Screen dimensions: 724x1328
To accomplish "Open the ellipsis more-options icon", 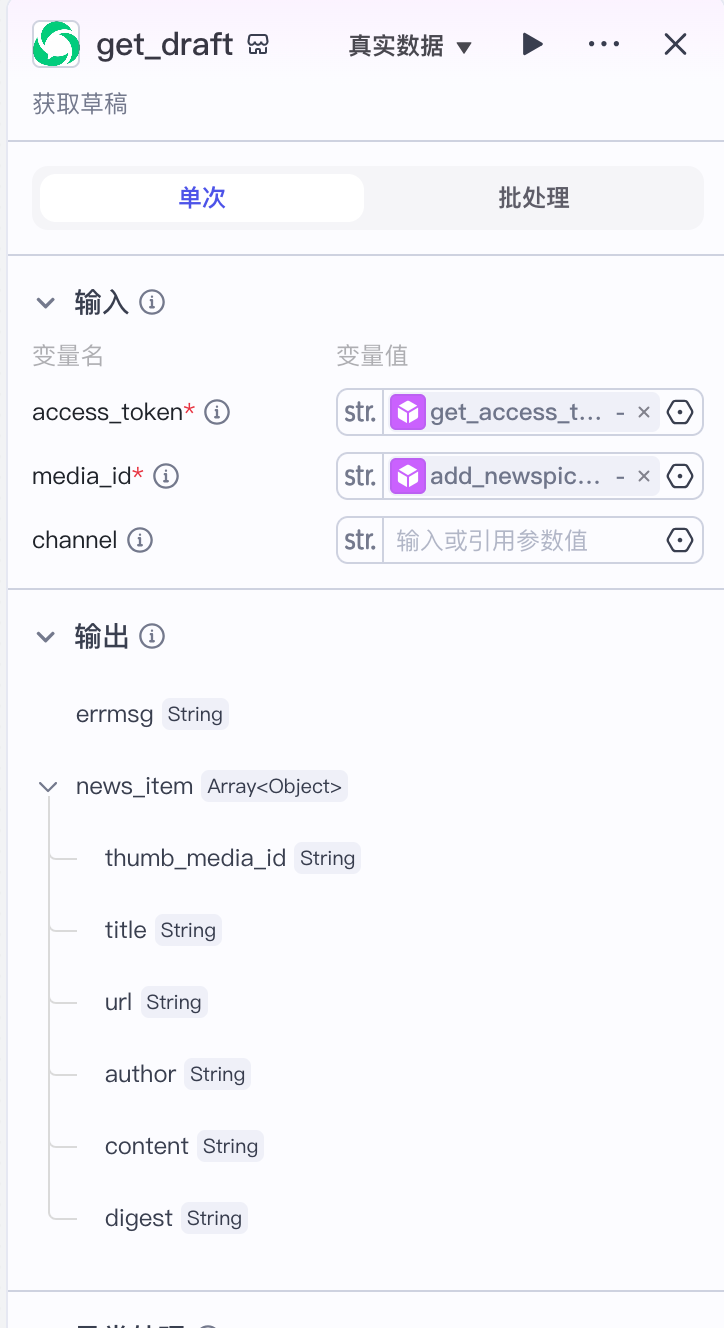I will coord(603,44).
